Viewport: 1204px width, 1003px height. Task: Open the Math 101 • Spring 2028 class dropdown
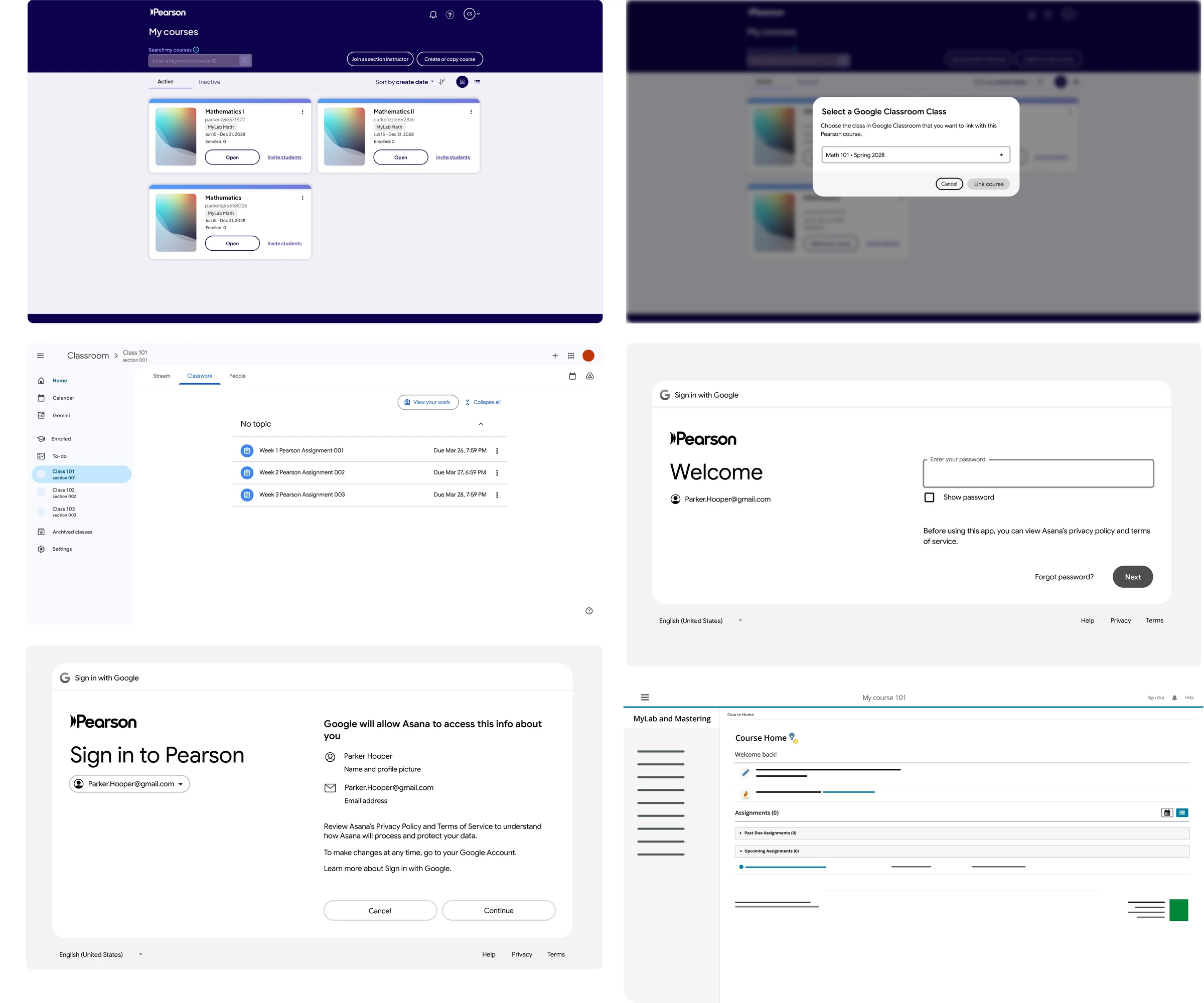click(x=916, y=155)
